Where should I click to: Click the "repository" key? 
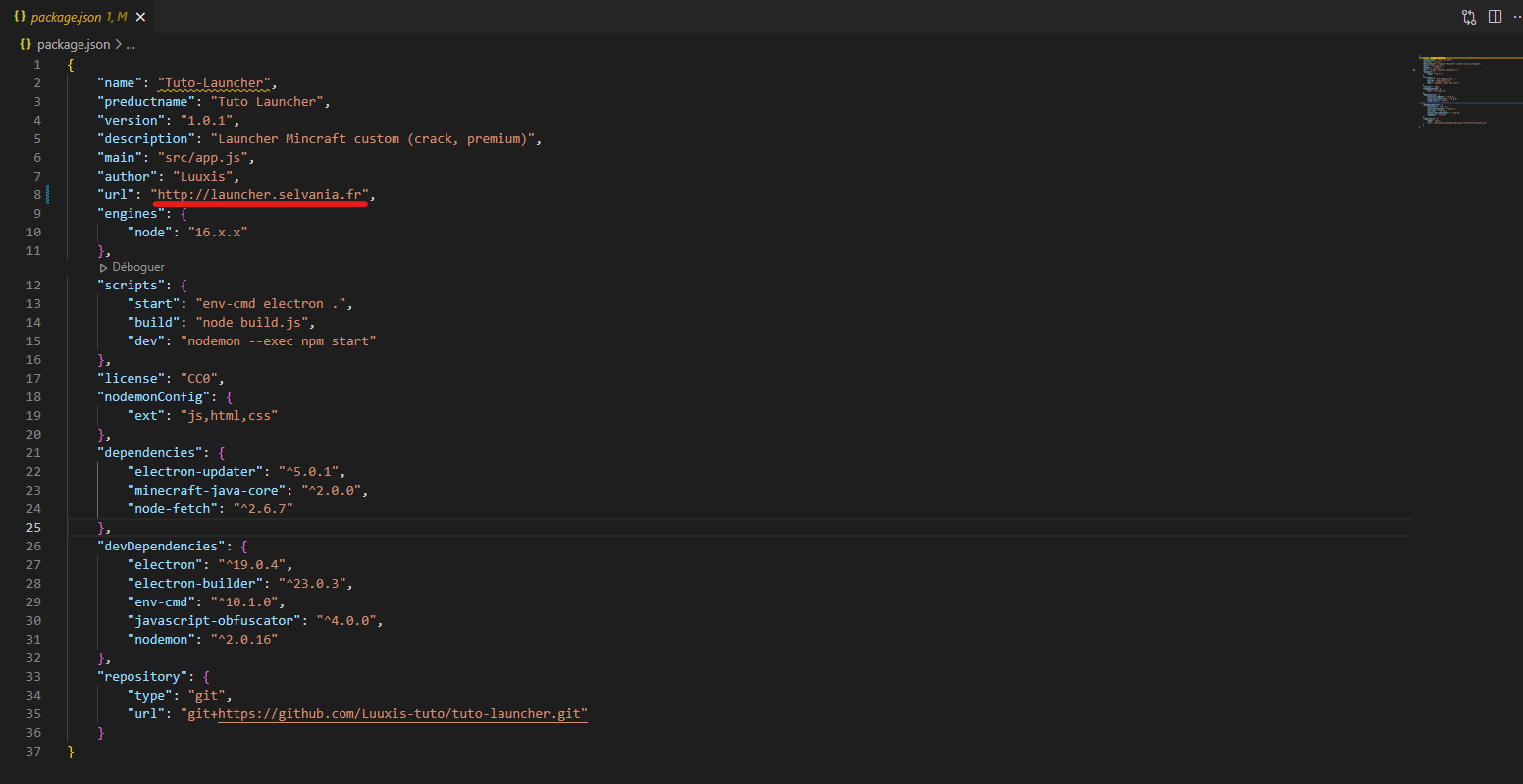[142, 677]
